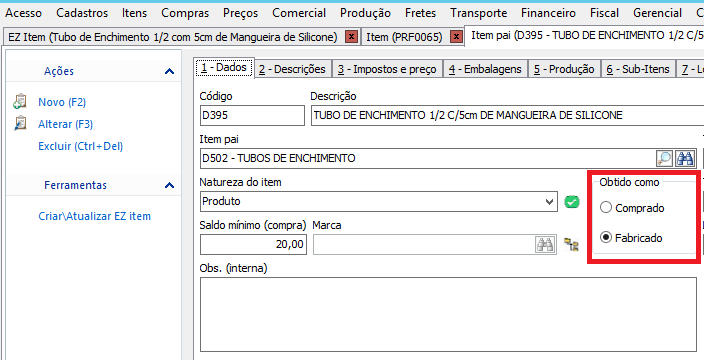Open the Financeiro menu
704x360 pixels.
548,13
